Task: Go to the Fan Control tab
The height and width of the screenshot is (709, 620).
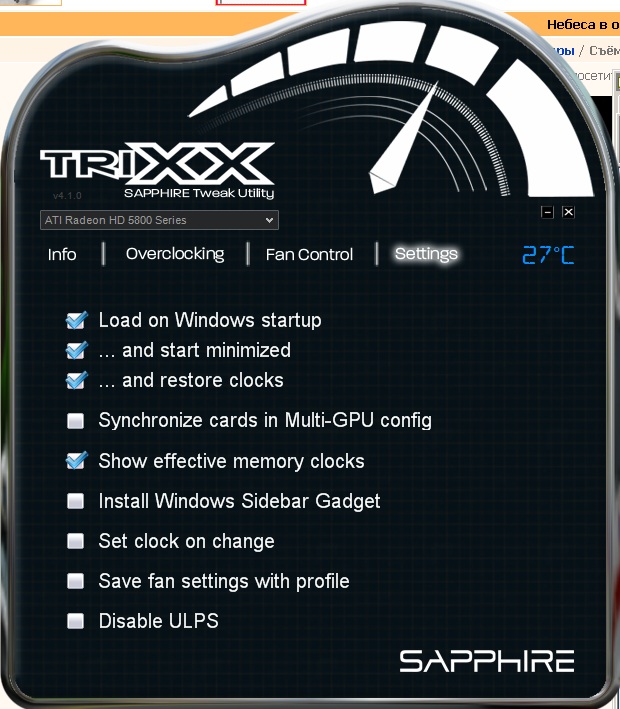Action: coord(309,255)
